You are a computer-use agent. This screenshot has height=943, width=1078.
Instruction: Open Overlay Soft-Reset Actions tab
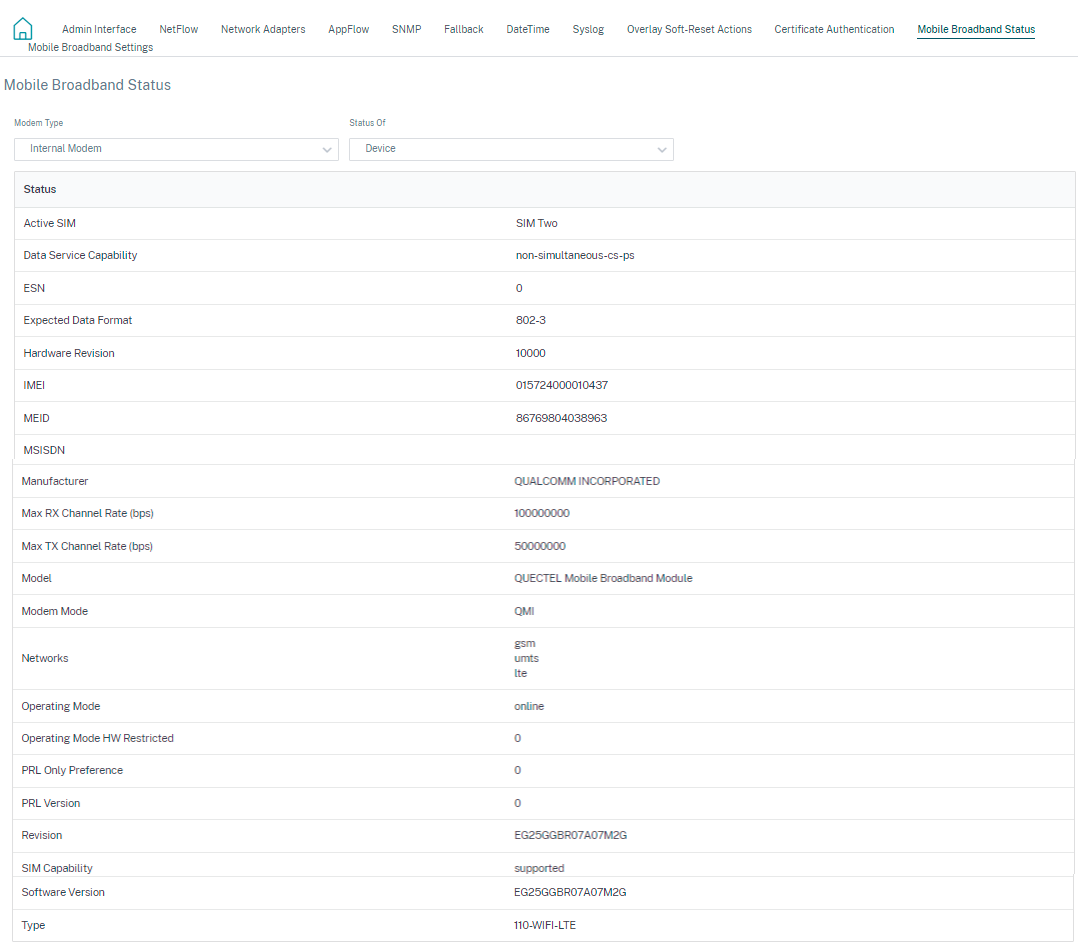point(689,30)
